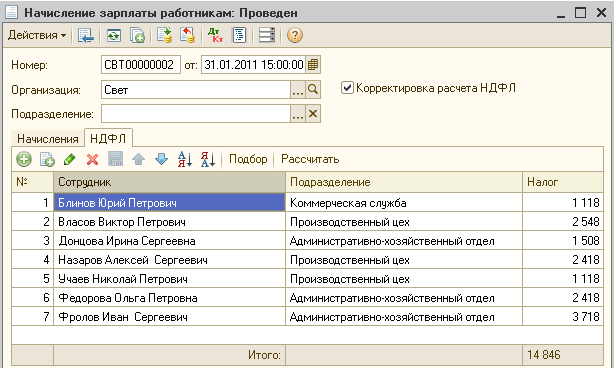Click Власов's Производственный цех cell

click(x=404, y=222)
